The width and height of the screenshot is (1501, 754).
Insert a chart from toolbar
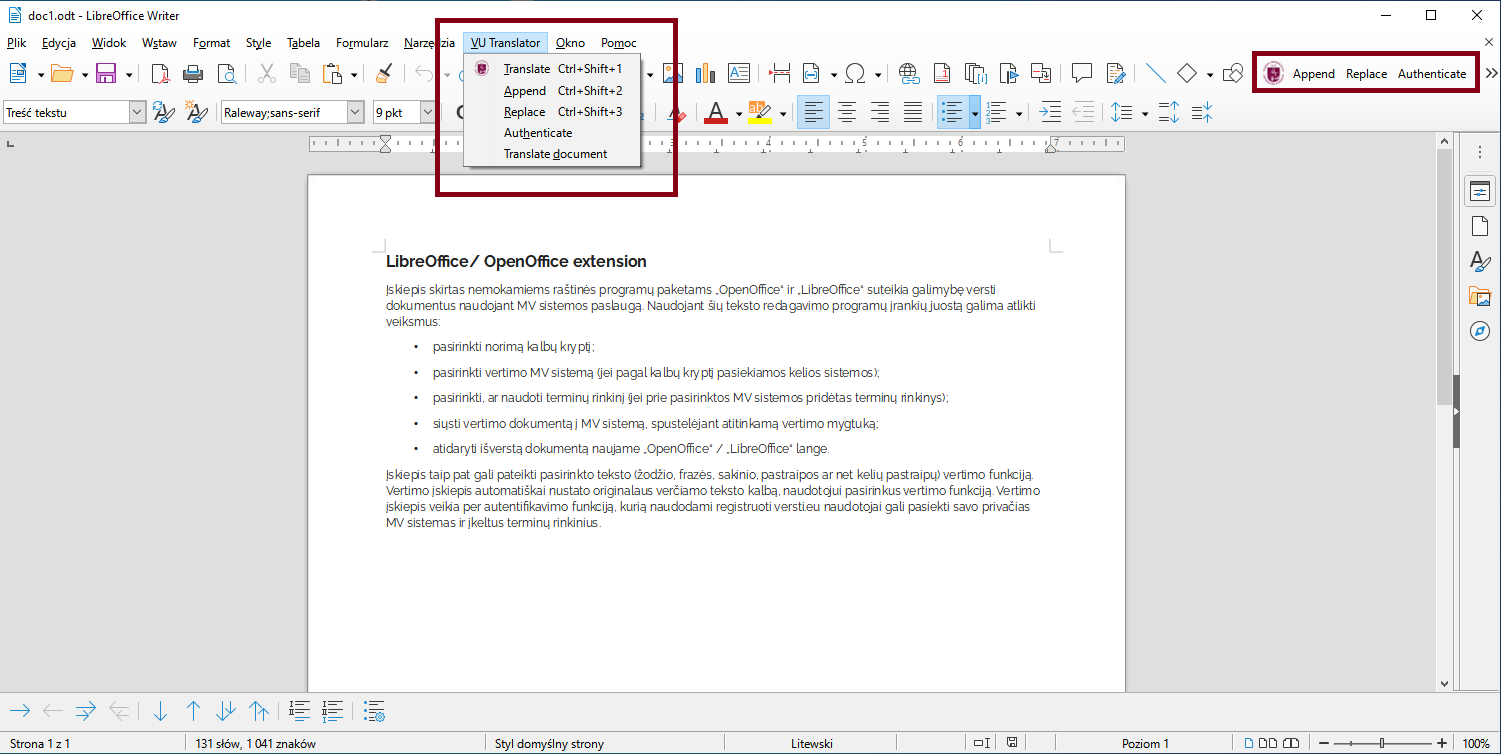[706, 73]
